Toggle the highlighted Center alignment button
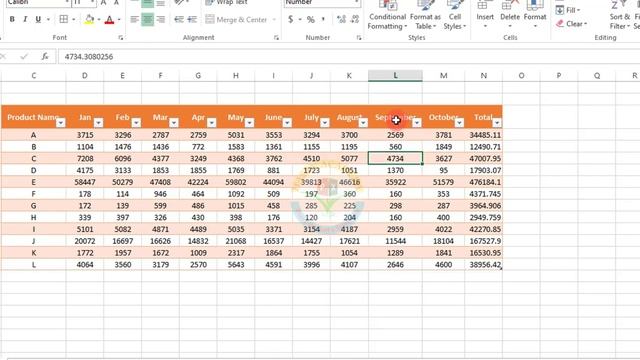 click(147, 19)
